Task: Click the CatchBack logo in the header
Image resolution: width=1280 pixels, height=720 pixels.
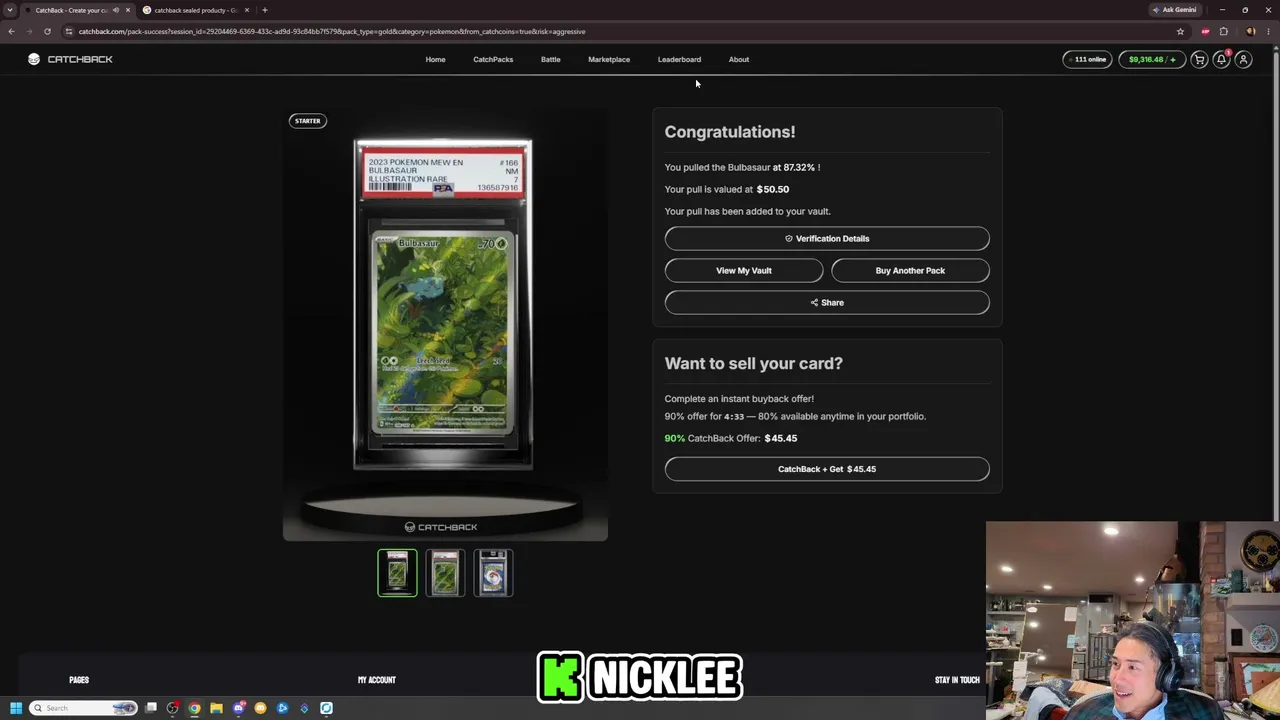Action: pos(70,59)
